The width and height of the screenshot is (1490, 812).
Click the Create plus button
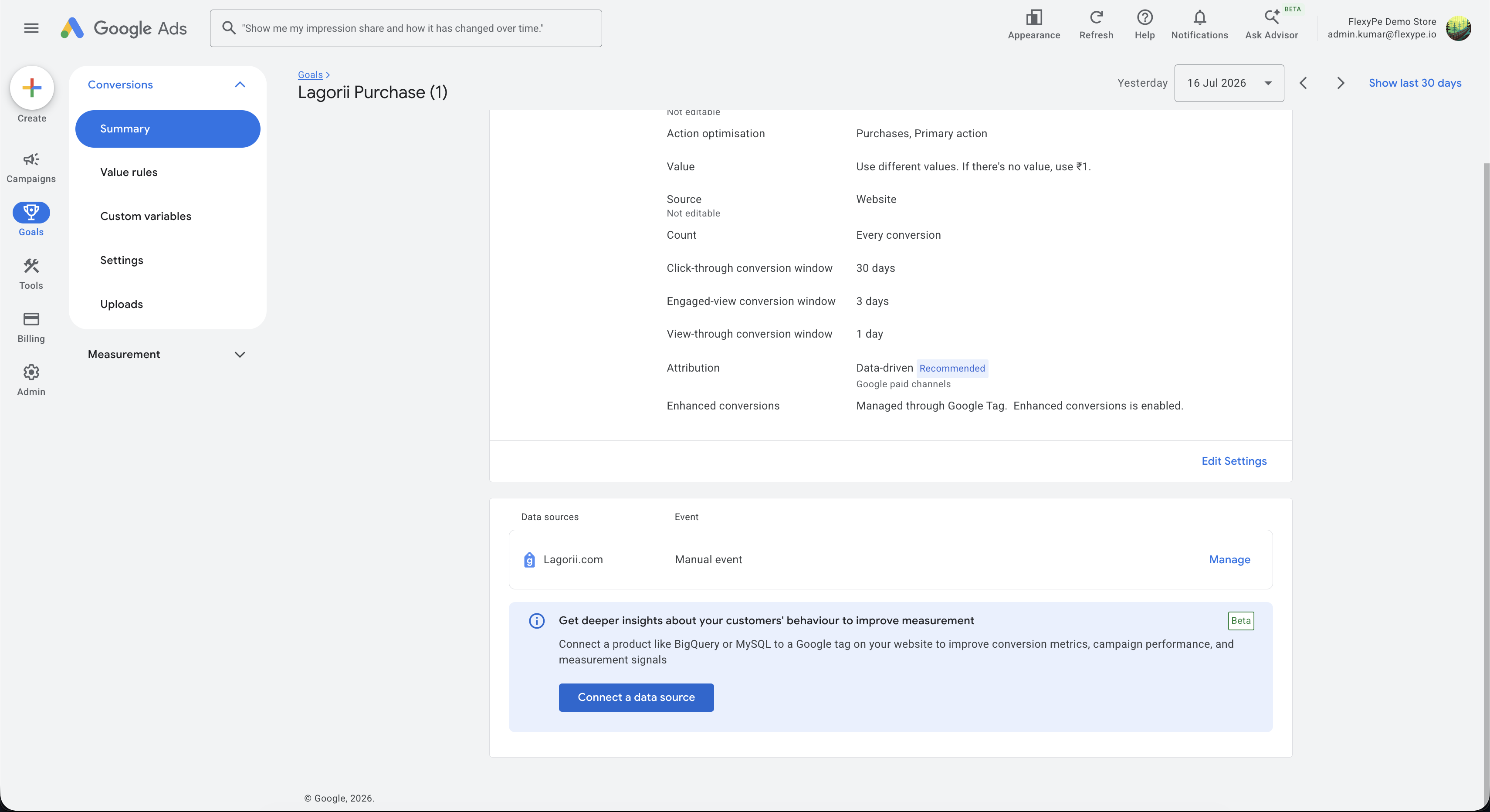point(32,88)
